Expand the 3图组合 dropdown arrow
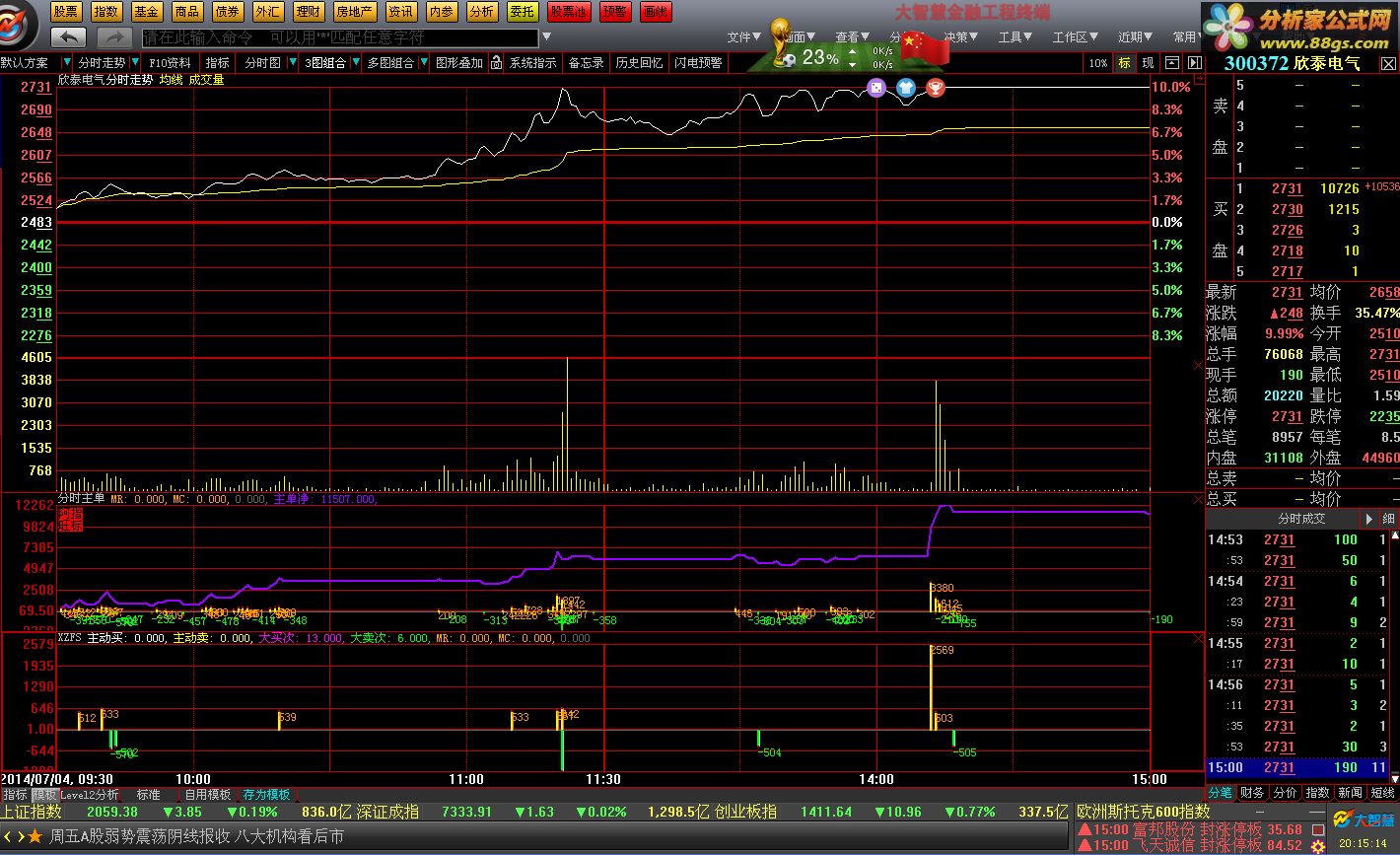Viewport: 1400px width, 855px height. pos(355,62)
